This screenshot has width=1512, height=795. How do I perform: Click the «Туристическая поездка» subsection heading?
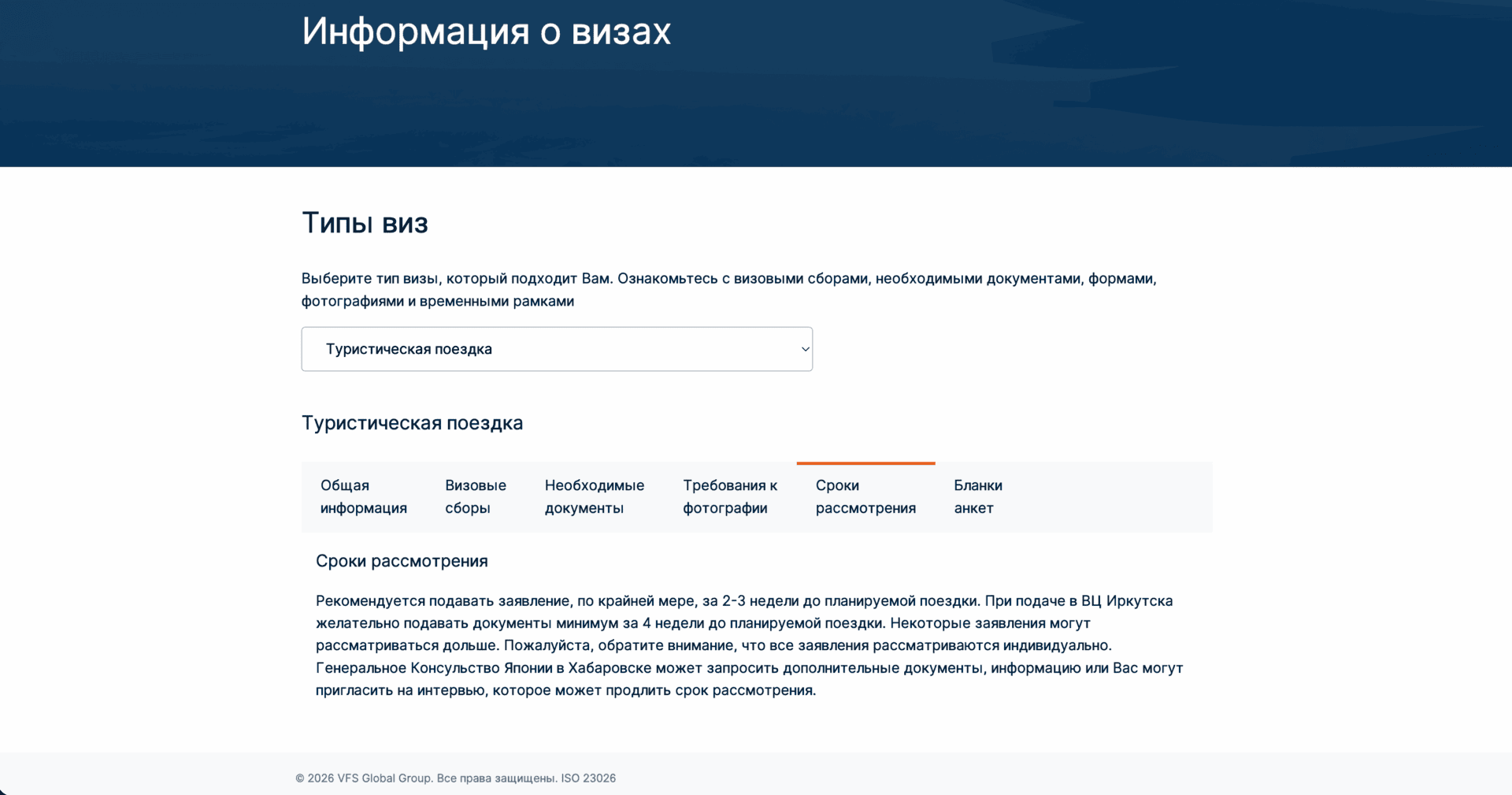coord(412,422)
